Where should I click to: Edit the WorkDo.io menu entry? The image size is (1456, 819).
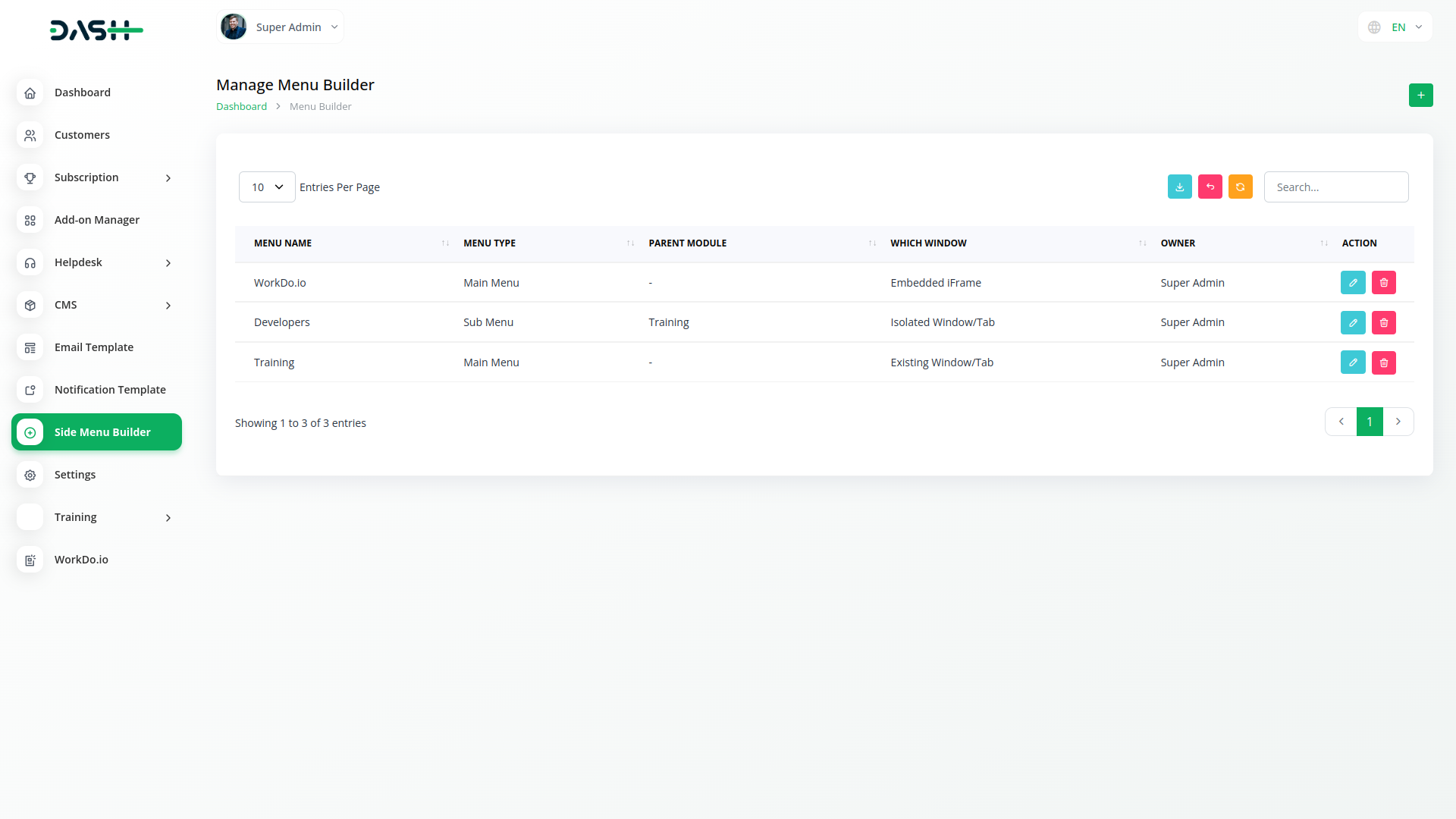click(x=1353, y=283)
